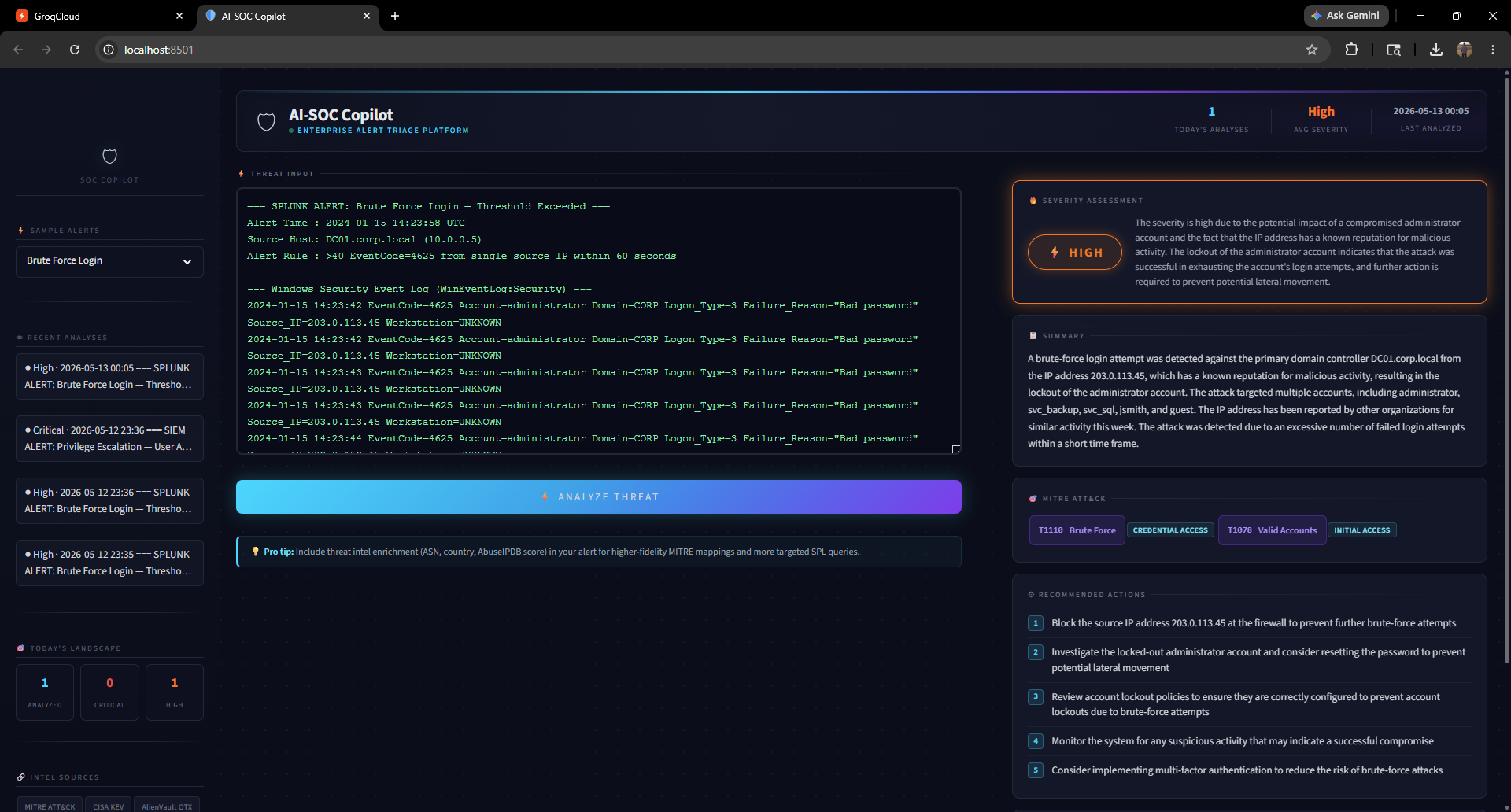1511x812 pixels.
Task: Open the High 2026-05-12 23:35 Splunk analysis
Action: 109,563
